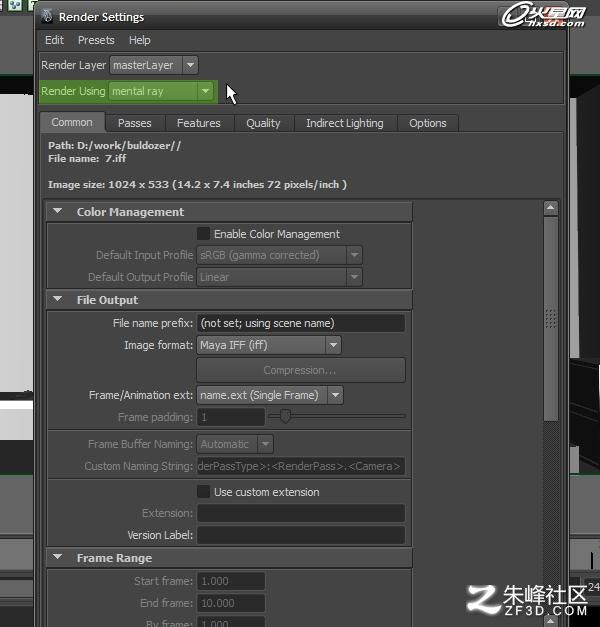The image size is (600, 627).
Task: Click the Frame padding value field
Action: [231, 417]
